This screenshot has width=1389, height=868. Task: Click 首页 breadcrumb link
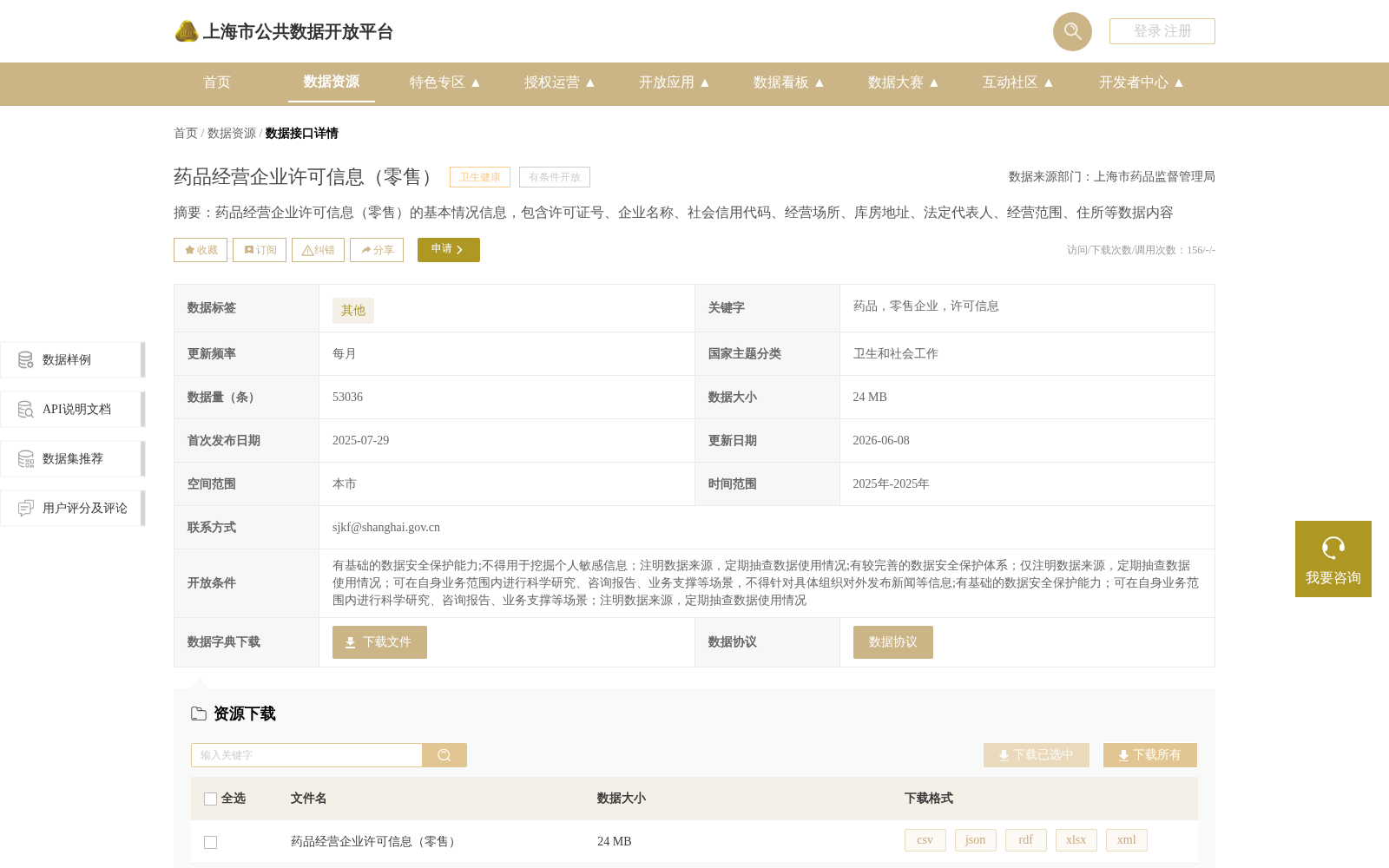coord(186,133)
